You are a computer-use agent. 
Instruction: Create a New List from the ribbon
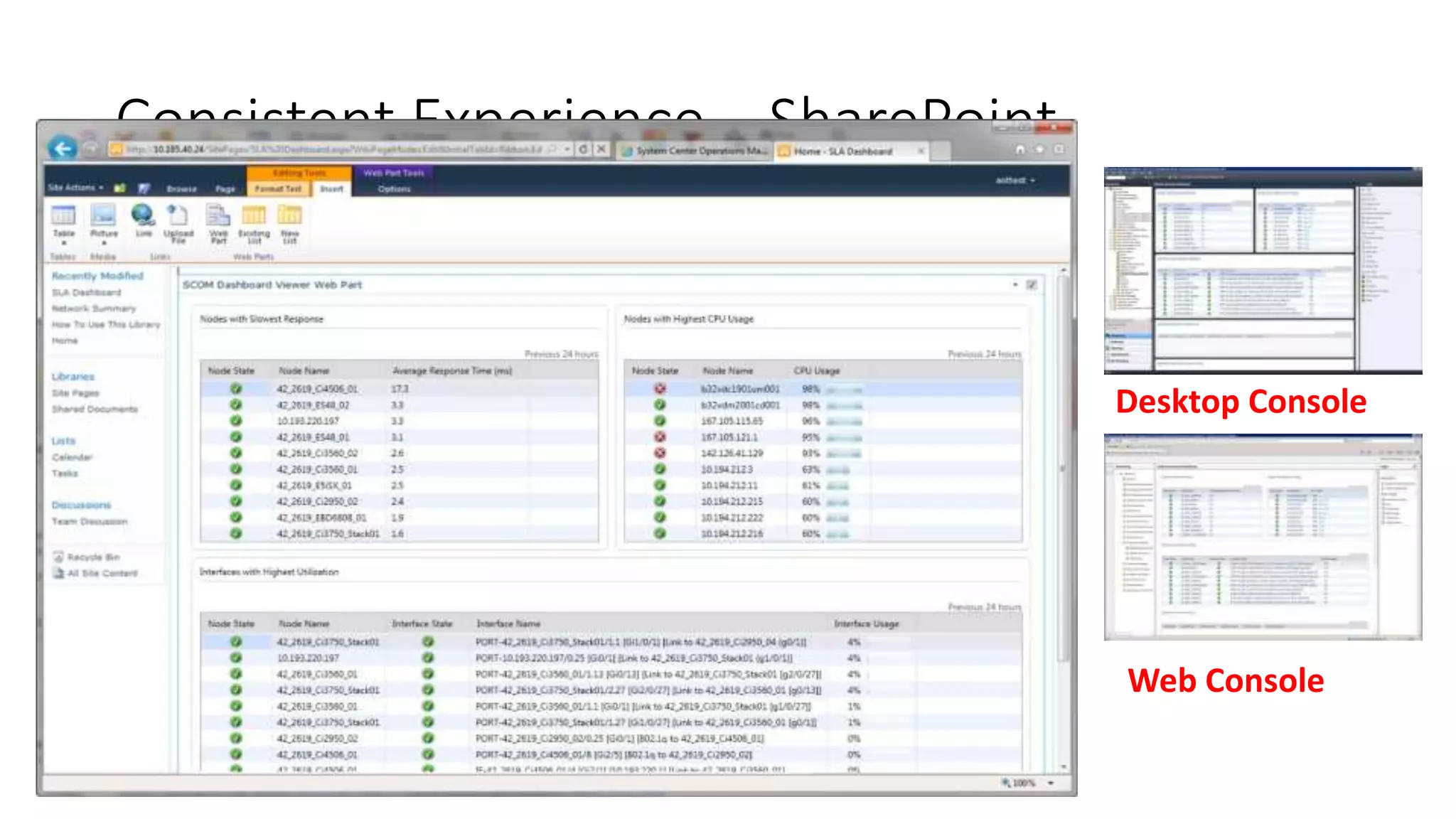pyautogui.click(x=289, y=224)
